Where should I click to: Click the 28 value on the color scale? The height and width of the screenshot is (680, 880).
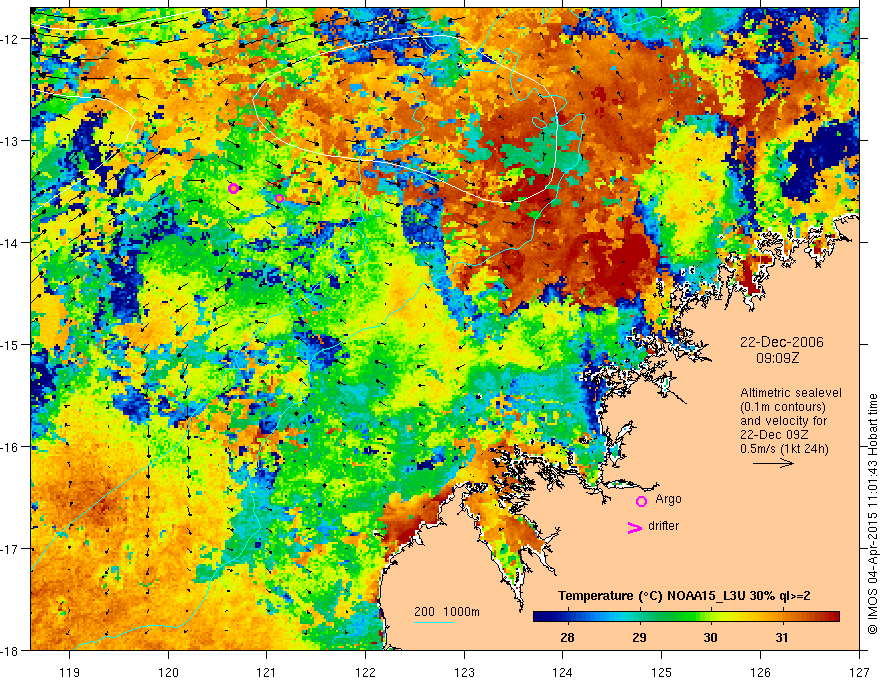(x=567, y=637)
